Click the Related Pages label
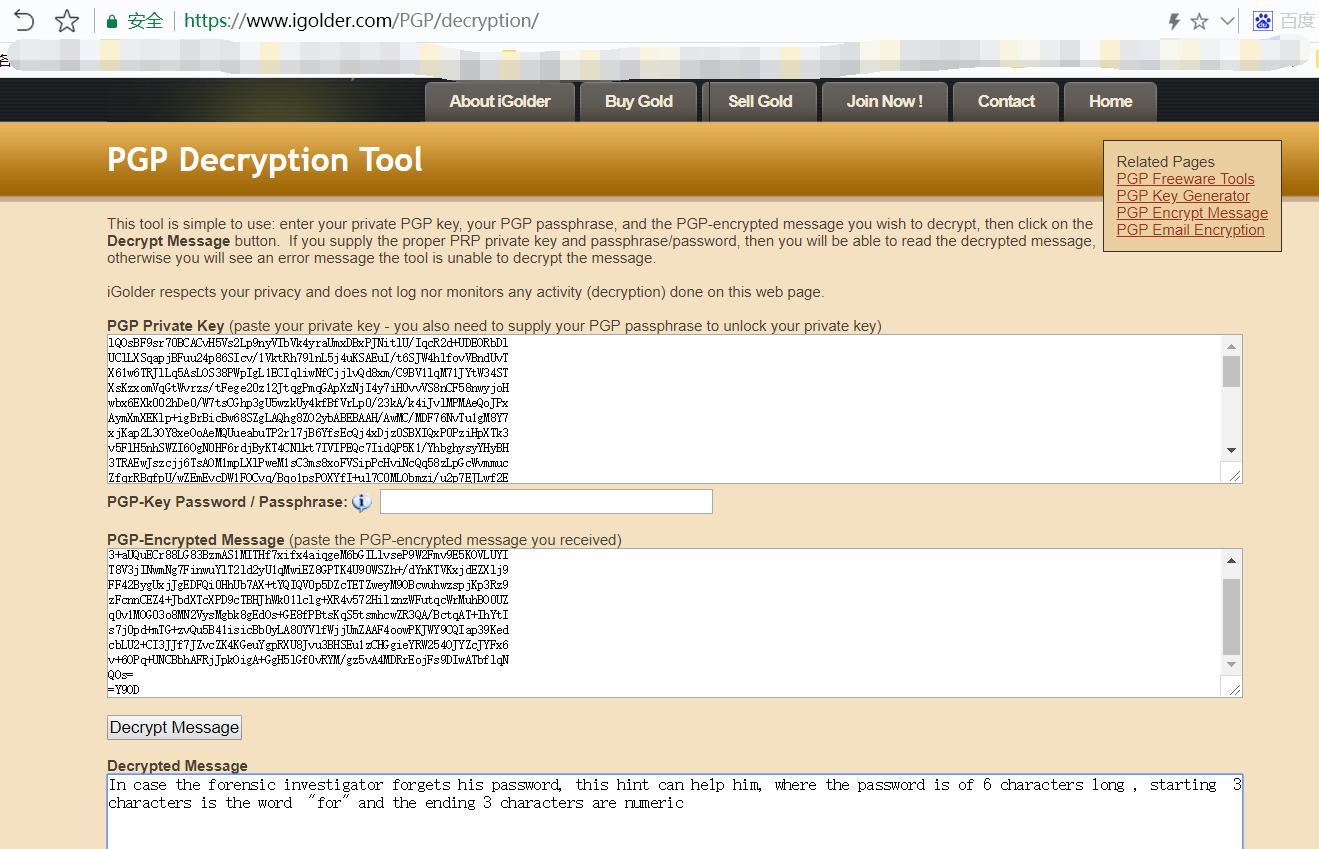Image resolution: width=1319 pixels, height=849 pixels. [1165, 162]
